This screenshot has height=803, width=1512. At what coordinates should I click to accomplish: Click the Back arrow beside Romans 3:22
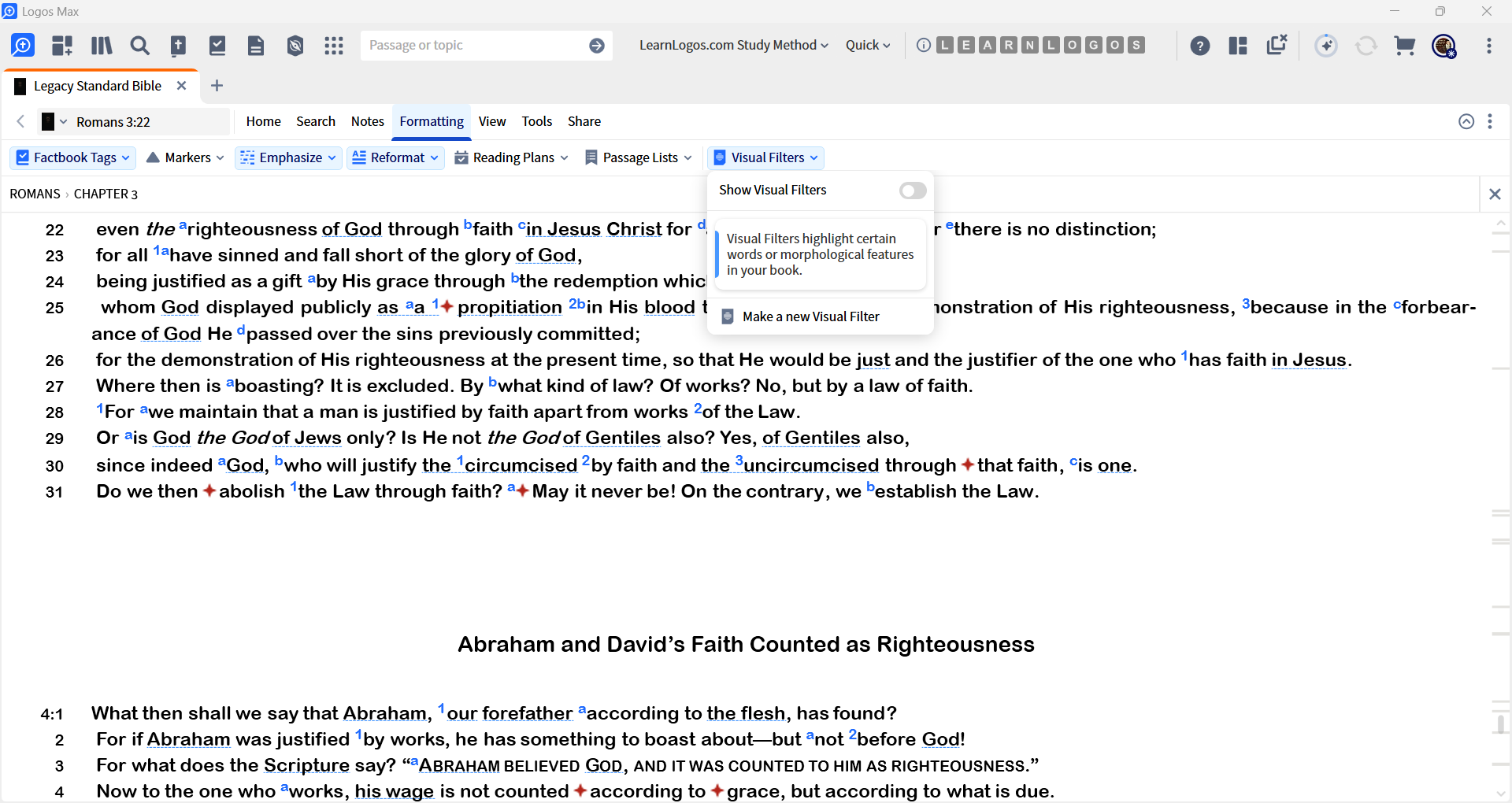tap(21, 121)
